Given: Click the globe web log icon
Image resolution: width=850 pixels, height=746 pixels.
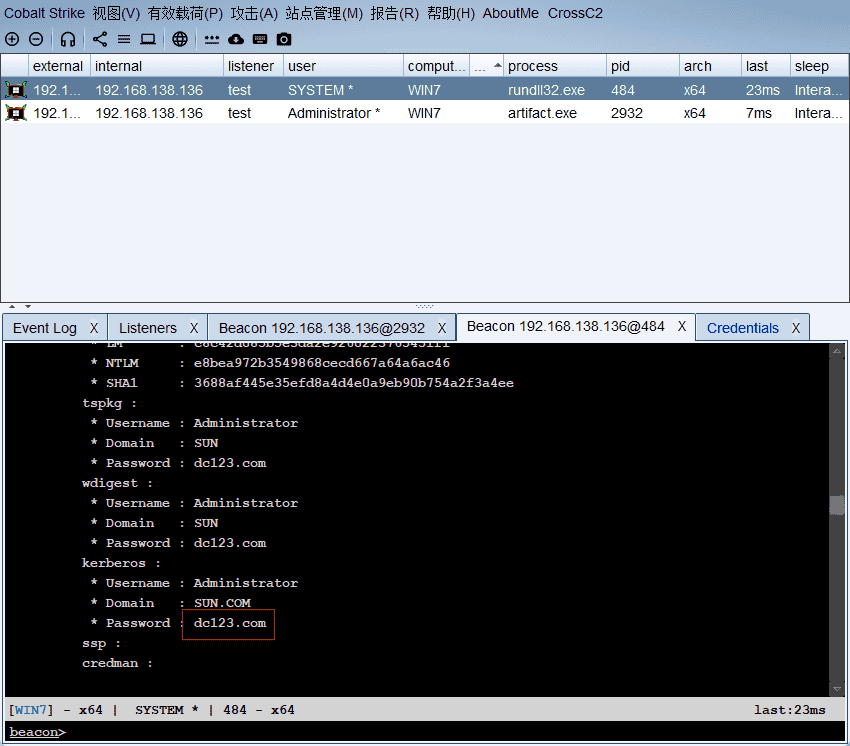Looking at the screenshot, I should click(x=180, y=39).
